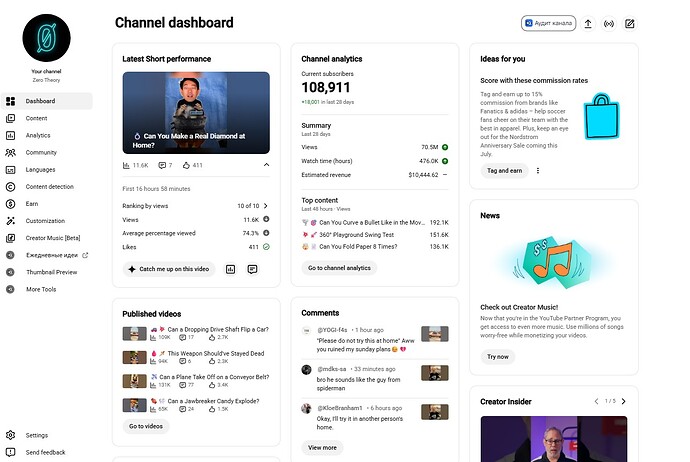This screenshot has width=690, height=462.
Task: Click Go to videos button
Action: (146, 426)
